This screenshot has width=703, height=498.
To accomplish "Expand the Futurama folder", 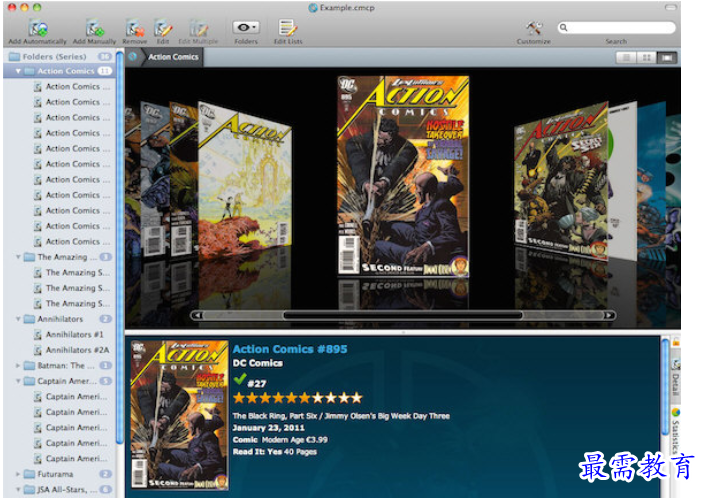I will coord(18,474).
